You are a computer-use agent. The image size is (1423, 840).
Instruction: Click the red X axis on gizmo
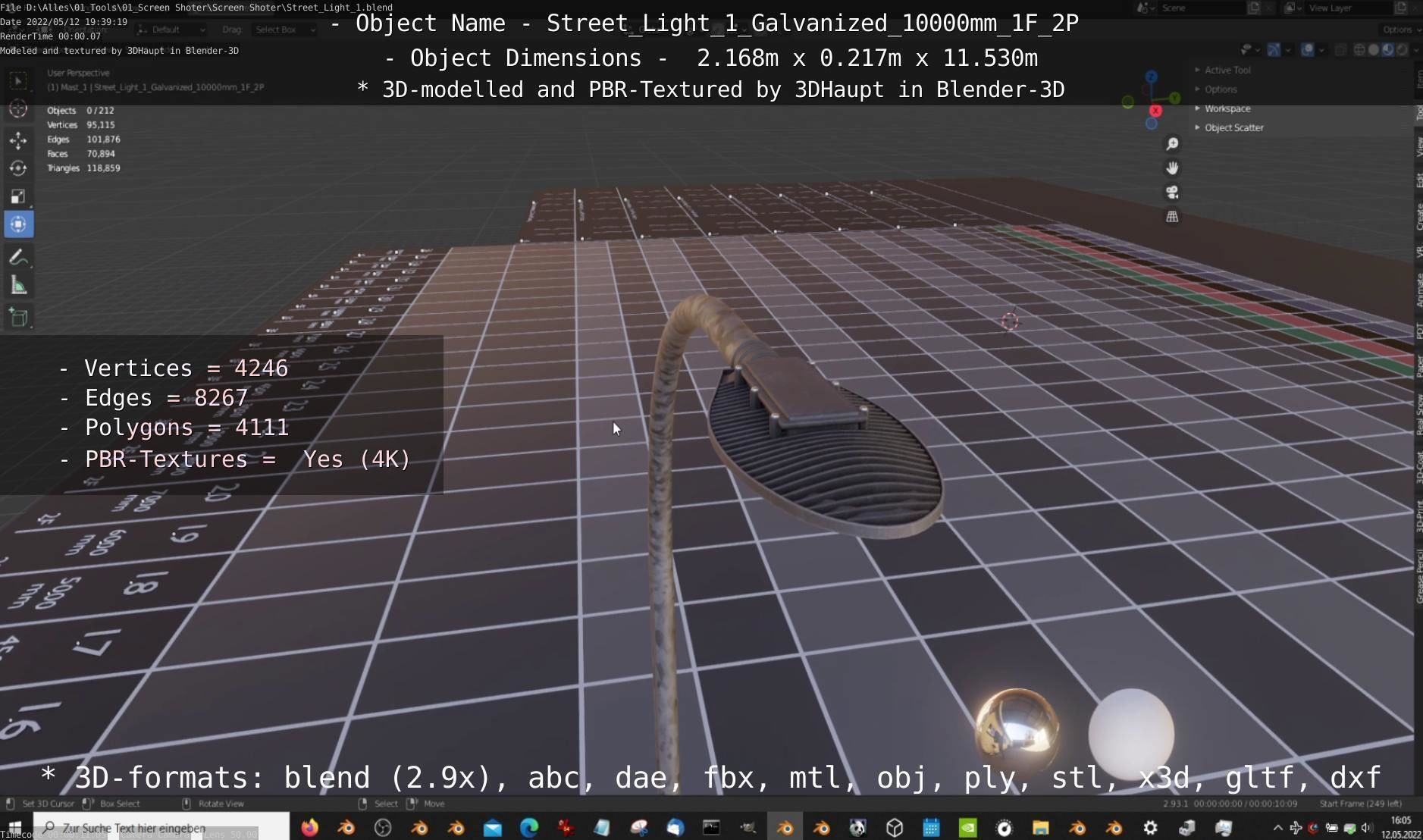(x=1155, y=111)
